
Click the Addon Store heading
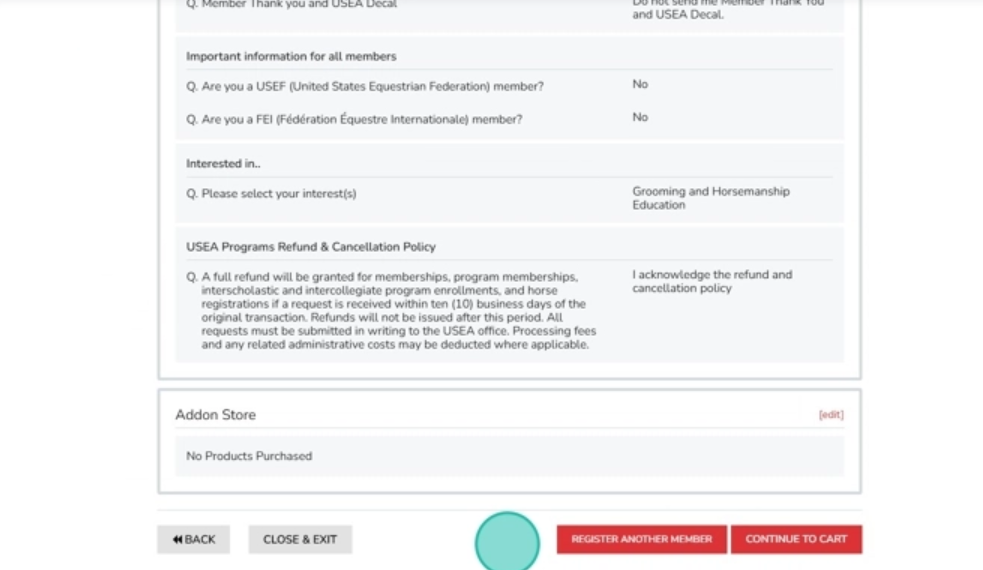coord(215,415)
